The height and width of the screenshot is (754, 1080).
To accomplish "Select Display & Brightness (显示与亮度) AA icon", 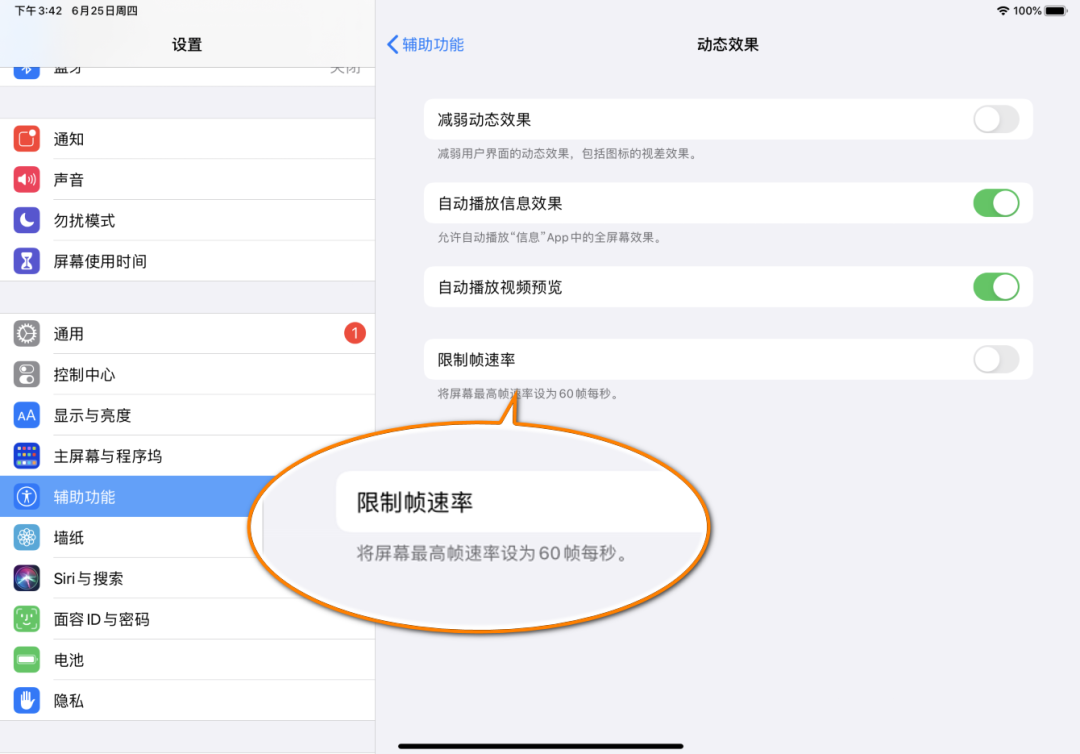I will (x=27, y=415).
